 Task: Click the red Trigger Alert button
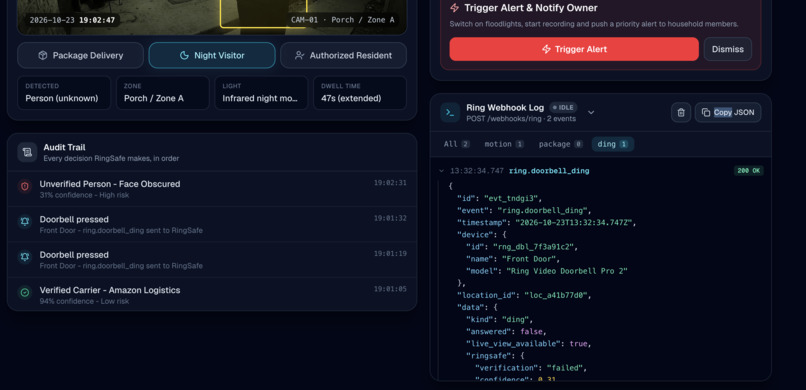click(x=574, y=49)
